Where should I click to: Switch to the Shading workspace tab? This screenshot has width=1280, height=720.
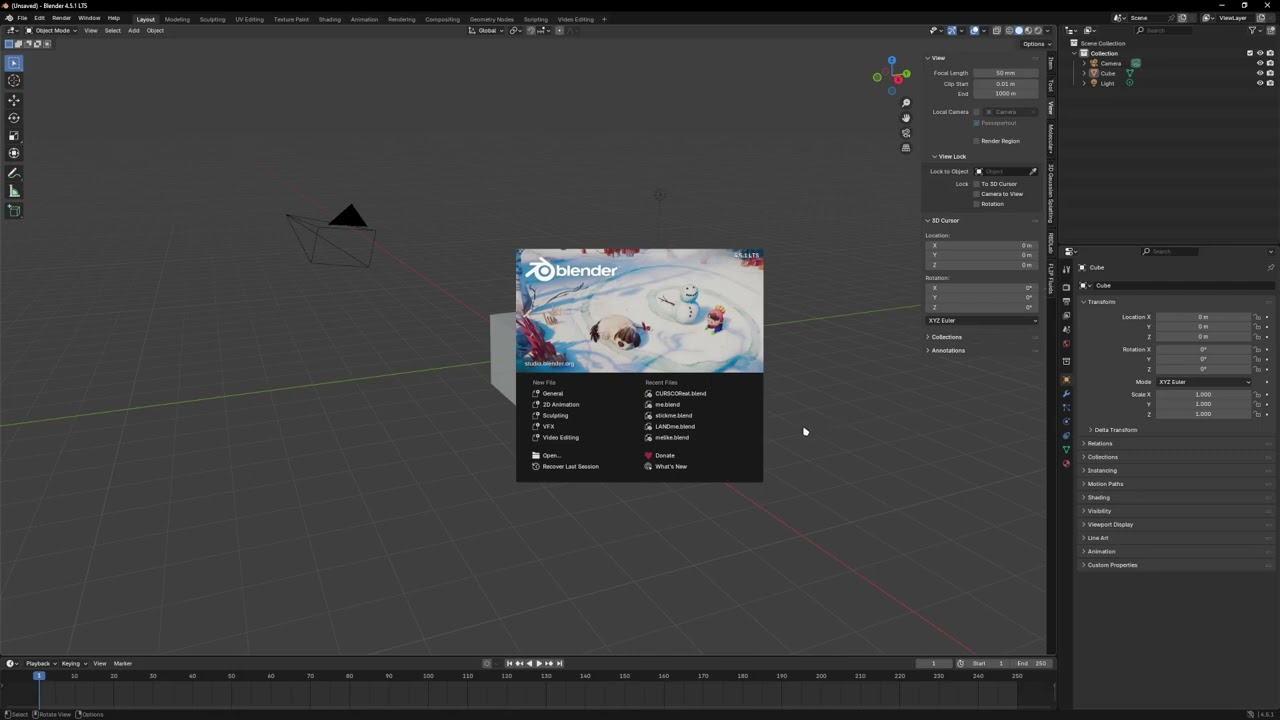pos(329,19)
